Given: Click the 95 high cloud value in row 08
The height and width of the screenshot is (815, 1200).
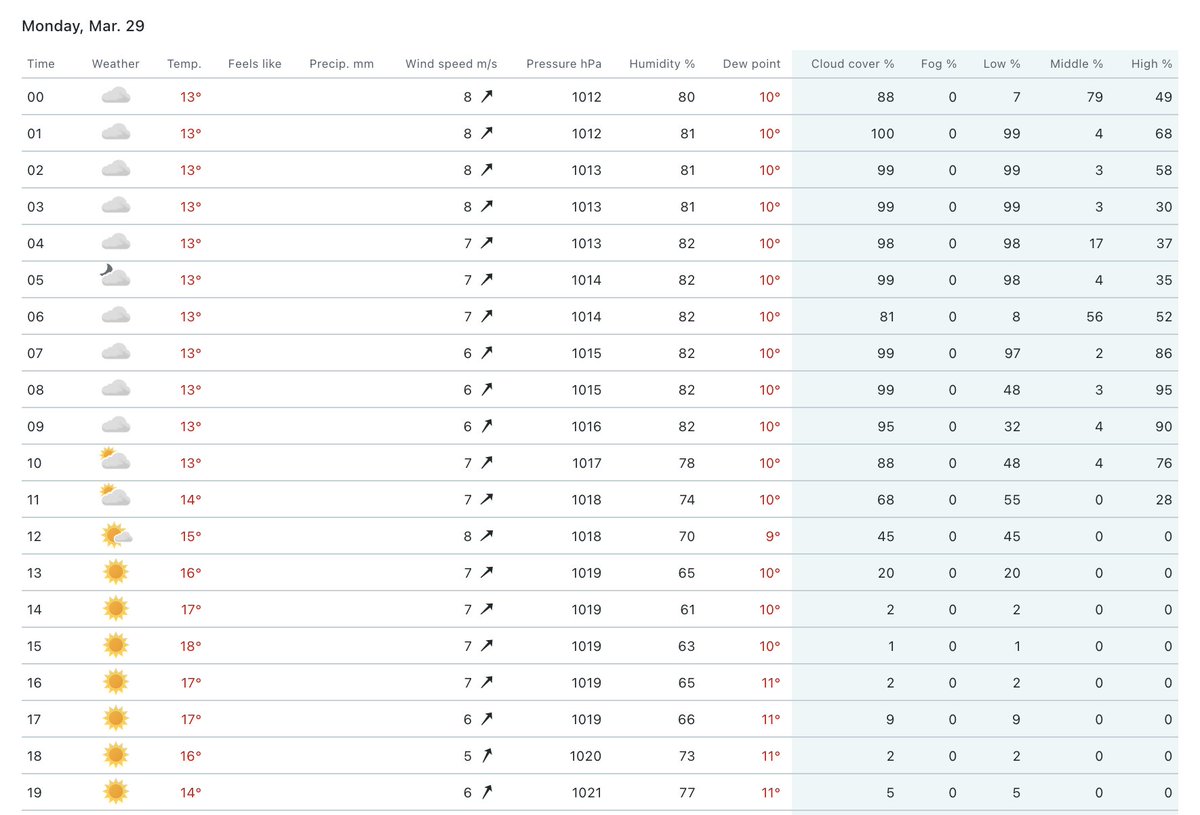Looking at the screenshot, I should (1164, 390).
